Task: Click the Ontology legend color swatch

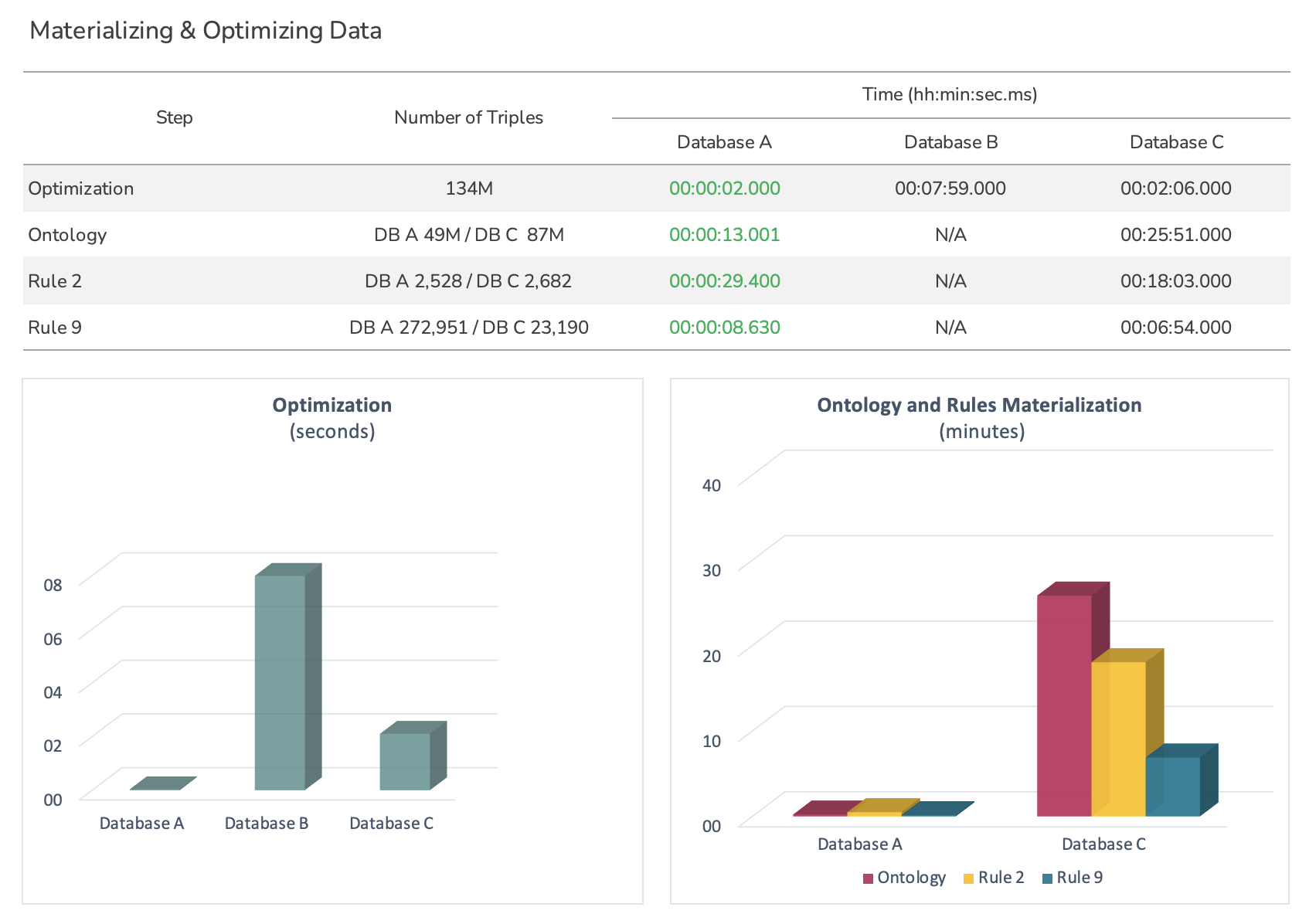Action: click(x=868, y=878)
